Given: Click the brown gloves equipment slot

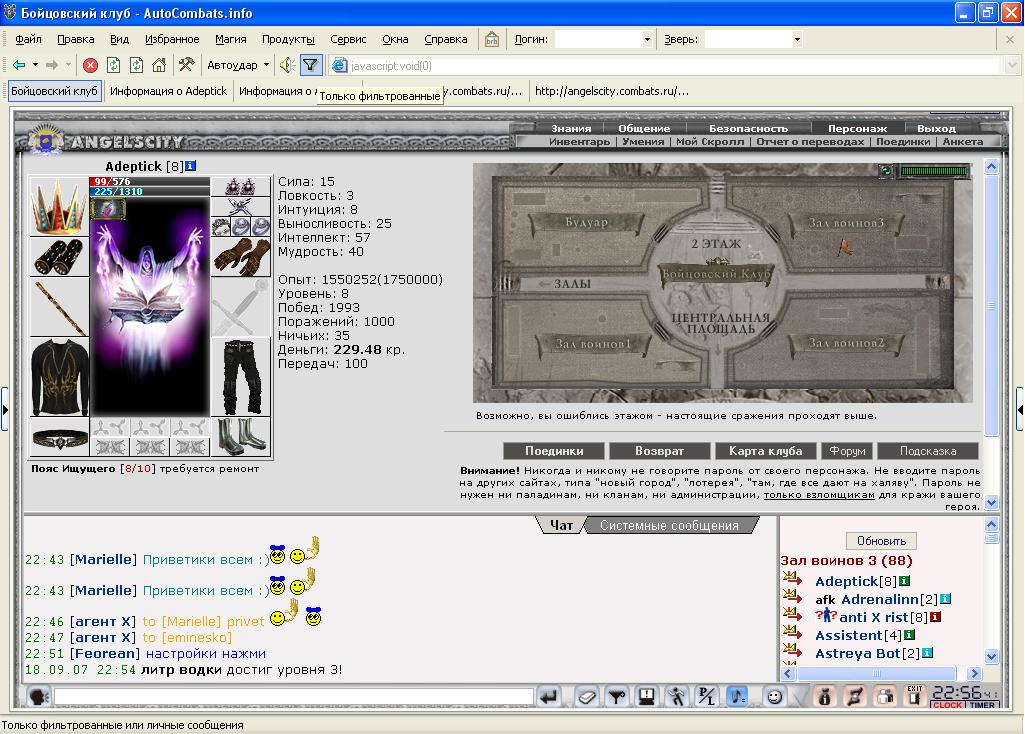Looking at the screenshot, I should coord(241,257).
